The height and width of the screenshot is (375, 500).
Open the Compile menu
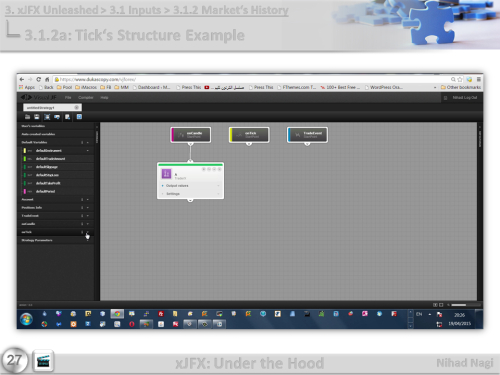pyautogui.click(x=86, y=98)
